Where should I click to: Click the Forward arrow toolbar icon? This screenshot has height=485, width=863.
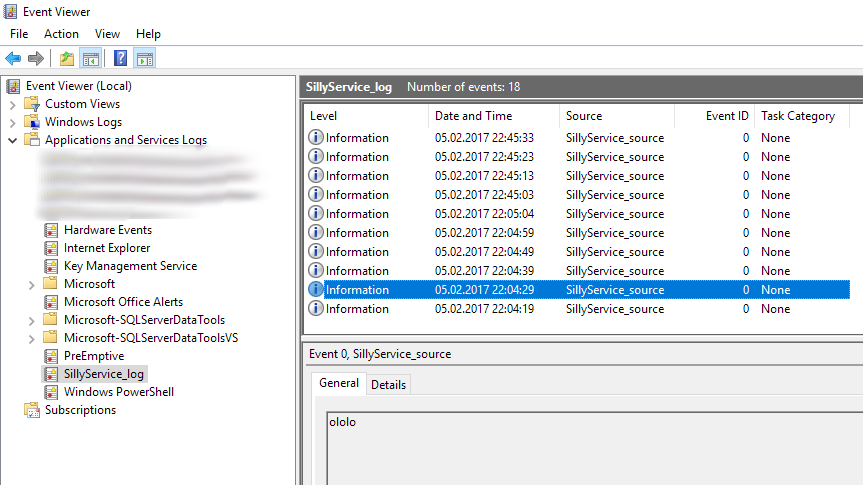pos(36,58)
